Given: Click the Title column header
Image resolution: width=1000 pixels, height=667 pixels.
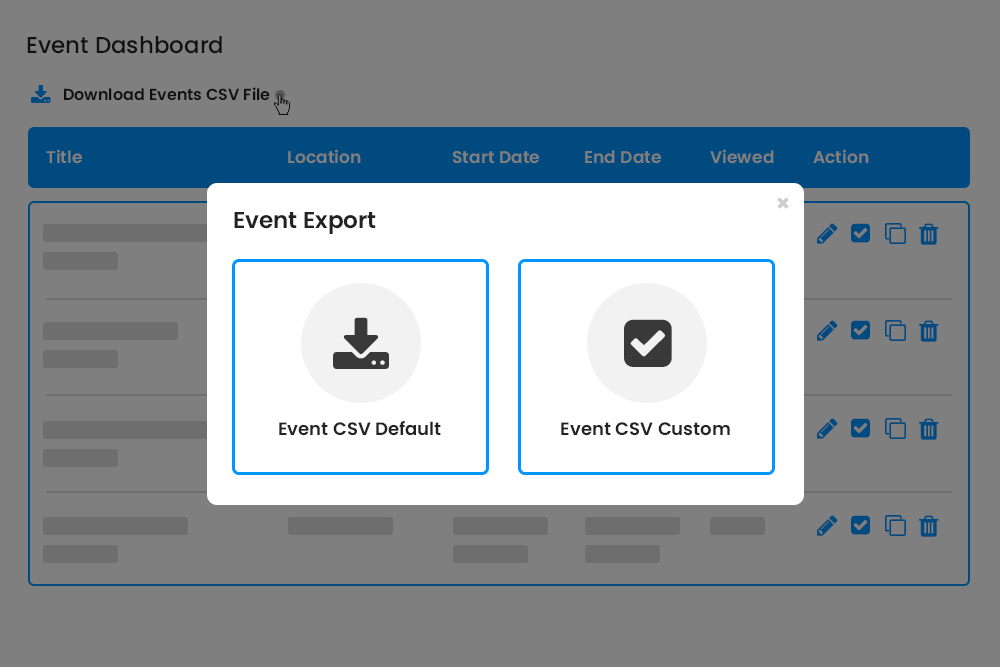Looking at the screenshot, I should click(x=63, y=157).
